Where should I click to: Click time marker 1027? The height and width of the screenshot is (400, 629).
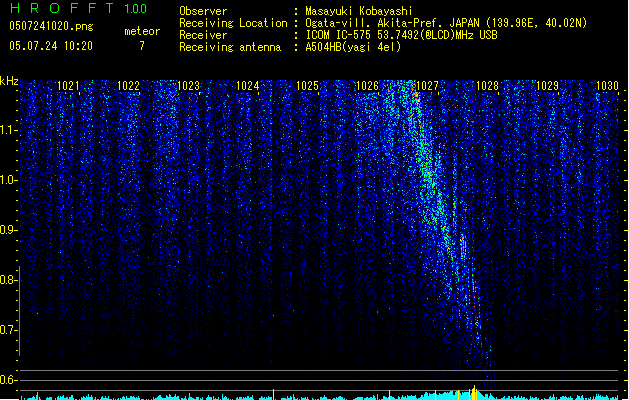(428, 86)
